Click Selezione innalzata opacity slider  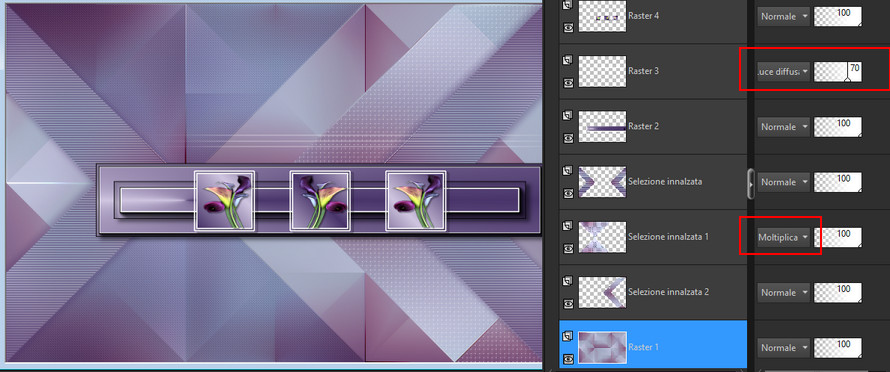pyautogui.click(x=837, y=182)
